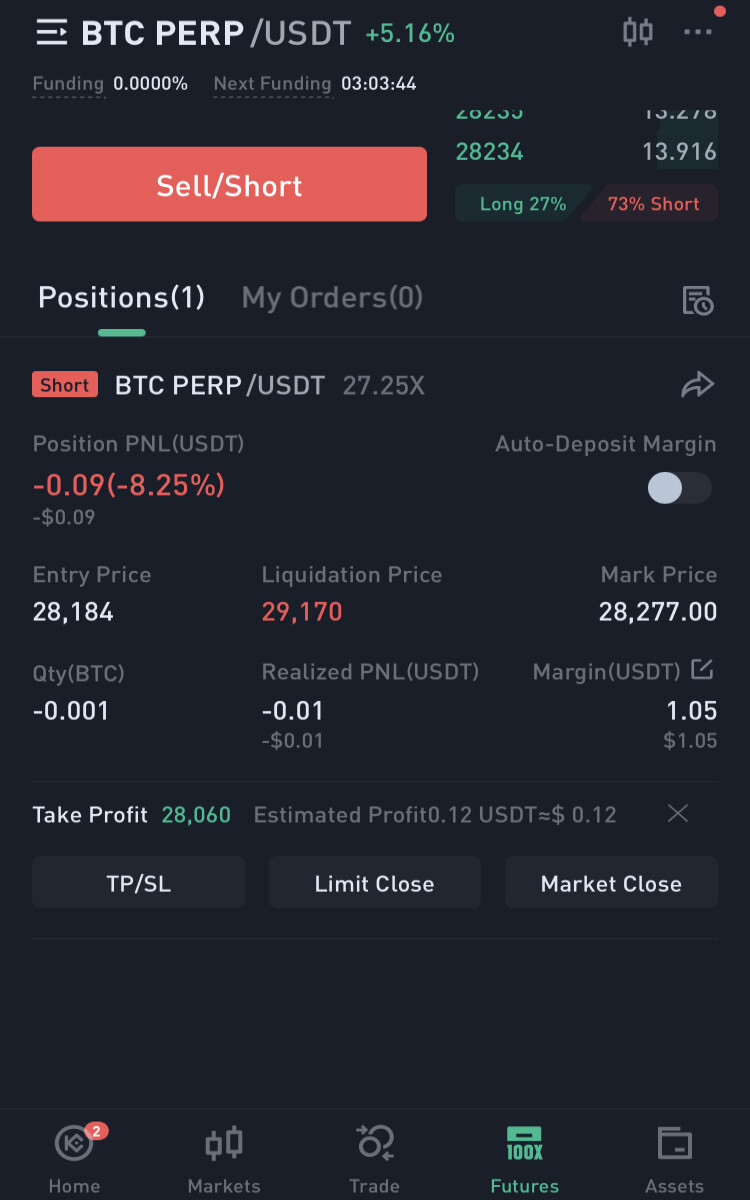Screen dimensions: 750x1200
Task: Open the TP/SL settings button
Action: [x=138, y=882]
